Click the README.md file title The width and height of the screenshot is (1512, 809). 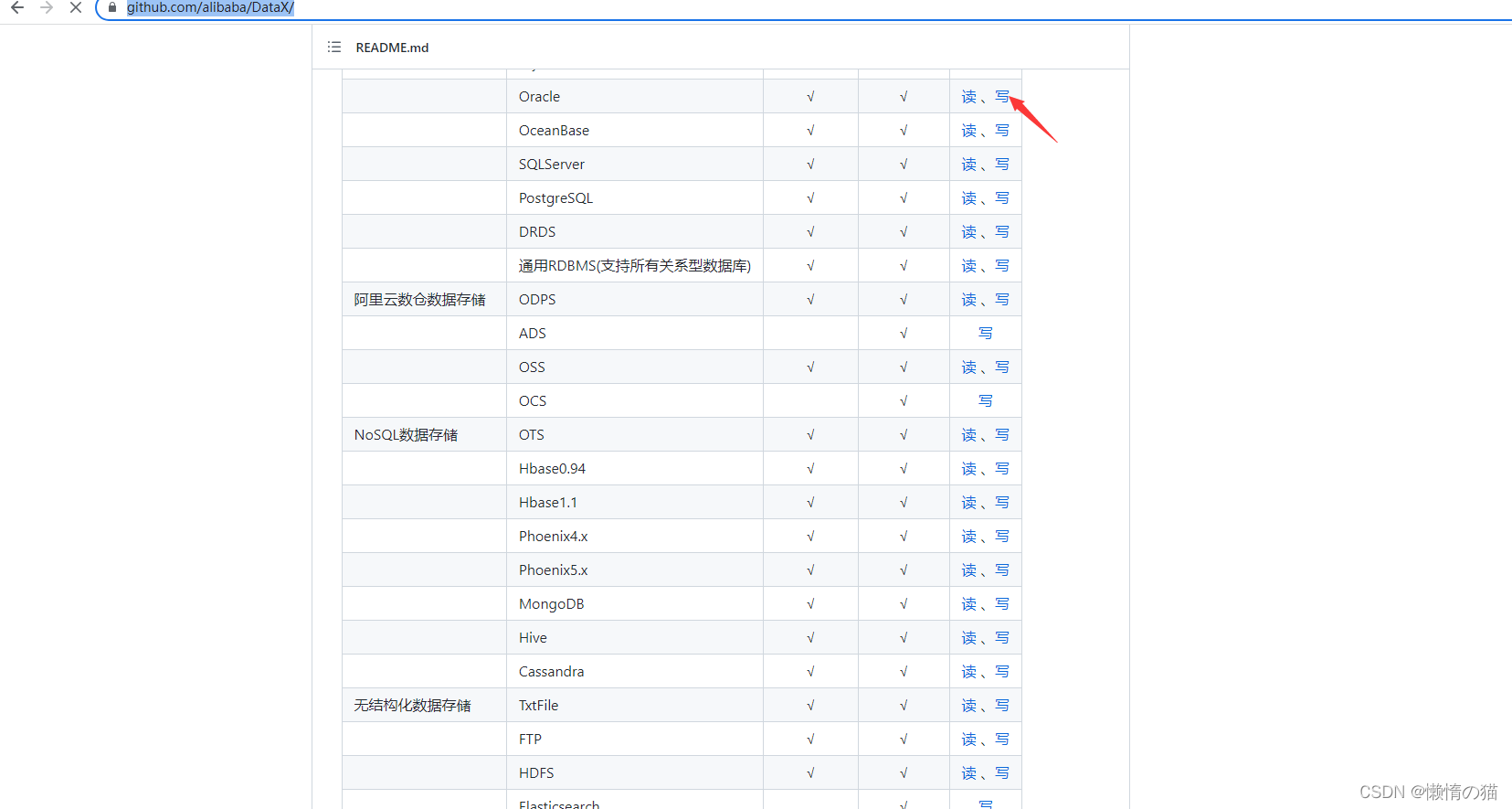click(392, 48)
